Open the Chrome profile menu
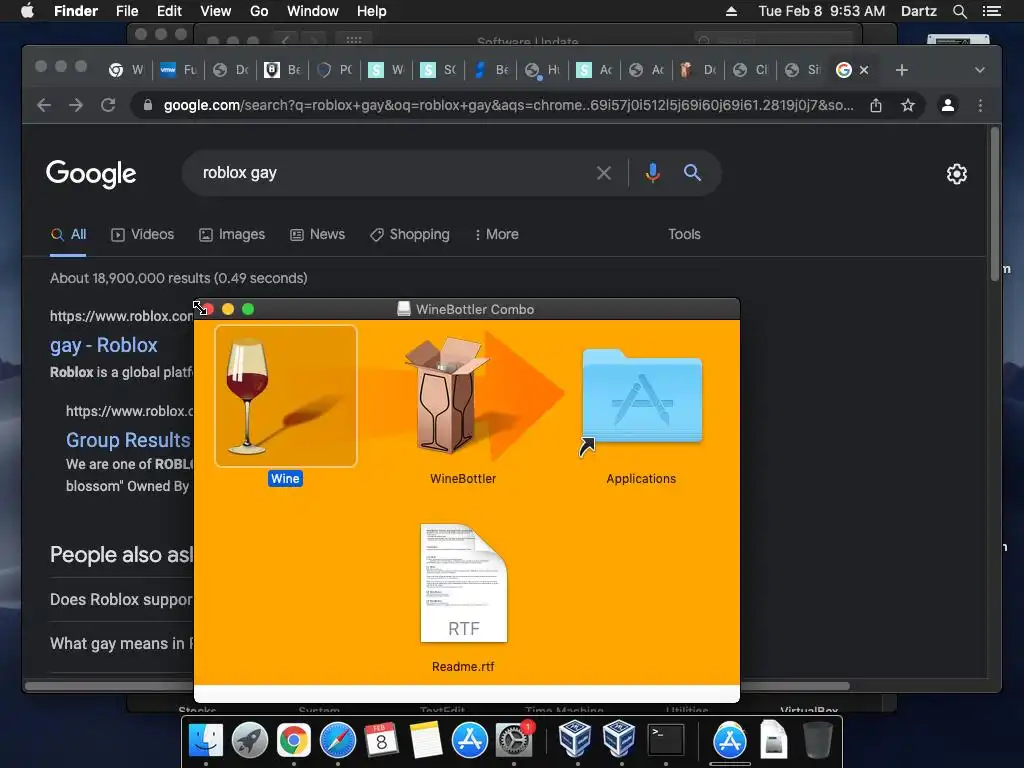This screenshot has height=768, width=1024. tap(948, 105)
